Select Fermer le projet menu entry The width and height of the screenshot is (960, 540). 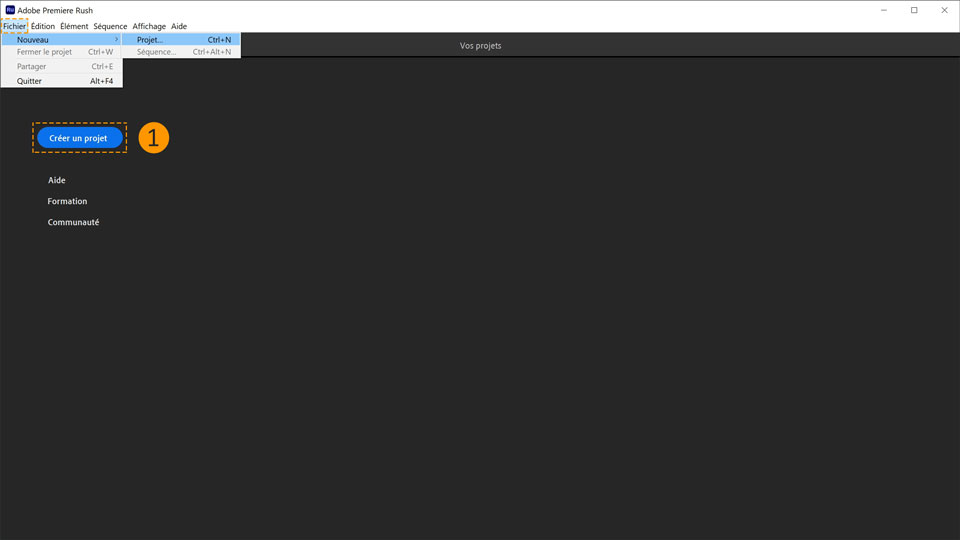(x=61, y=52)
